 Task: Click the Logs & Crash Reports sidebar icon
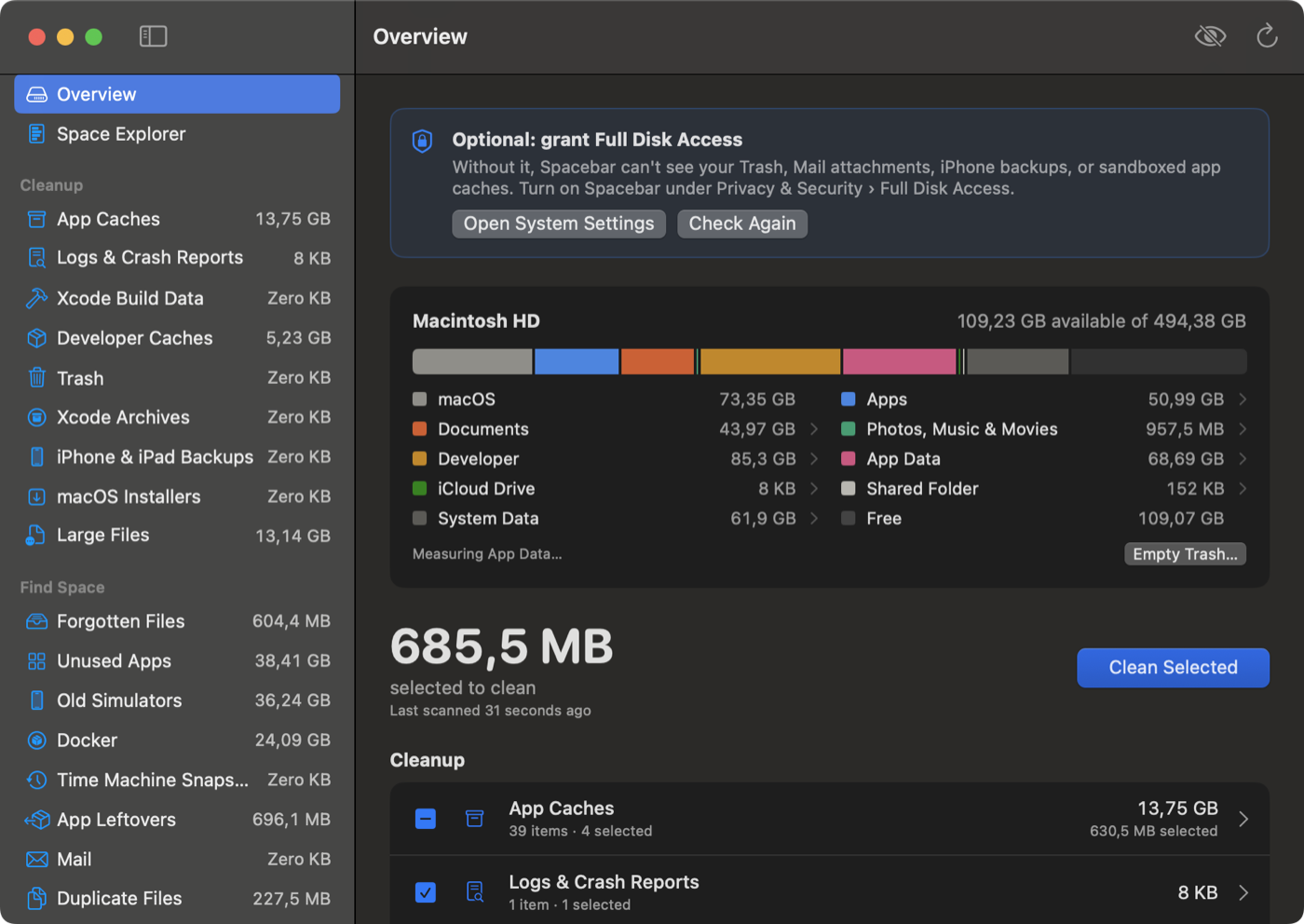pos(36,258)
